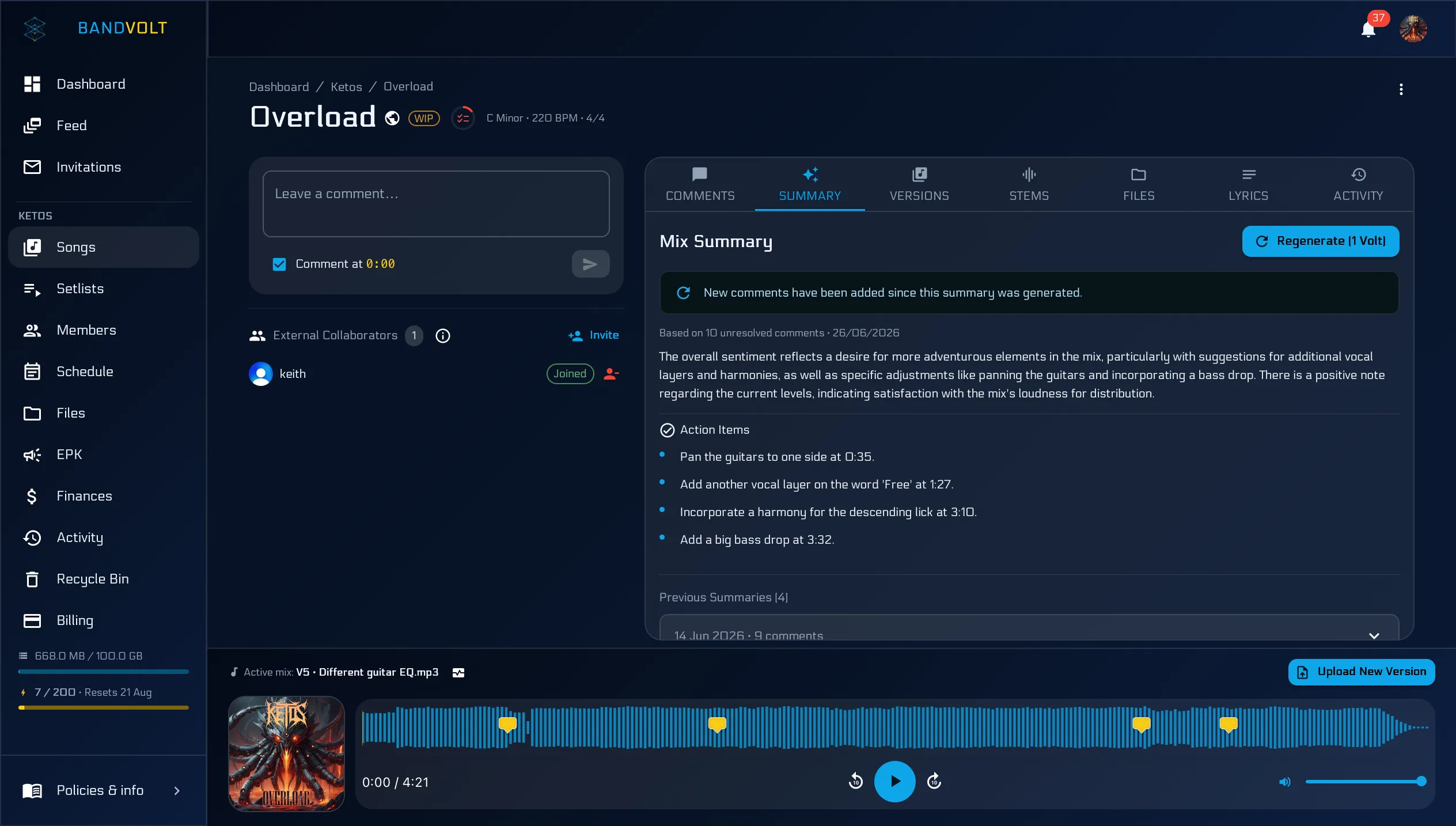
Task: Switch to the Comments tab
Action: (700, 184)
